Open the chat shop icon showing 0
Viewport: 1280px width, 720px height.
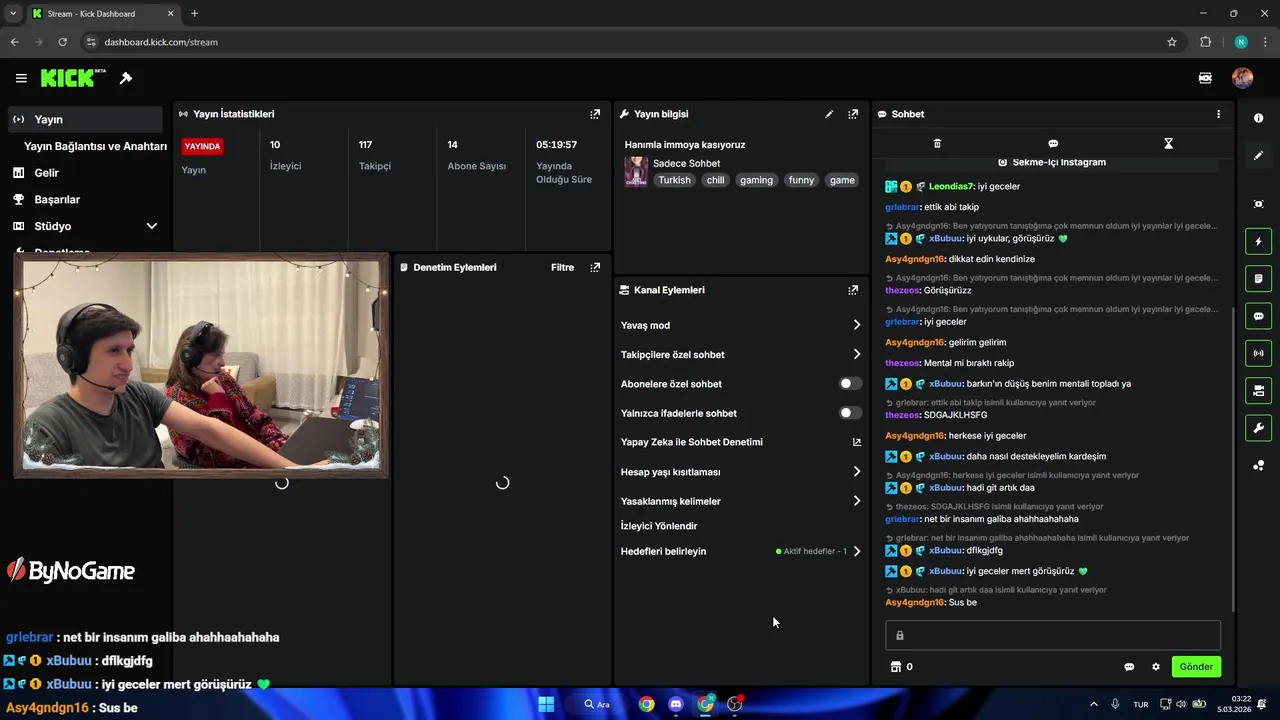(x=901, y=667)
